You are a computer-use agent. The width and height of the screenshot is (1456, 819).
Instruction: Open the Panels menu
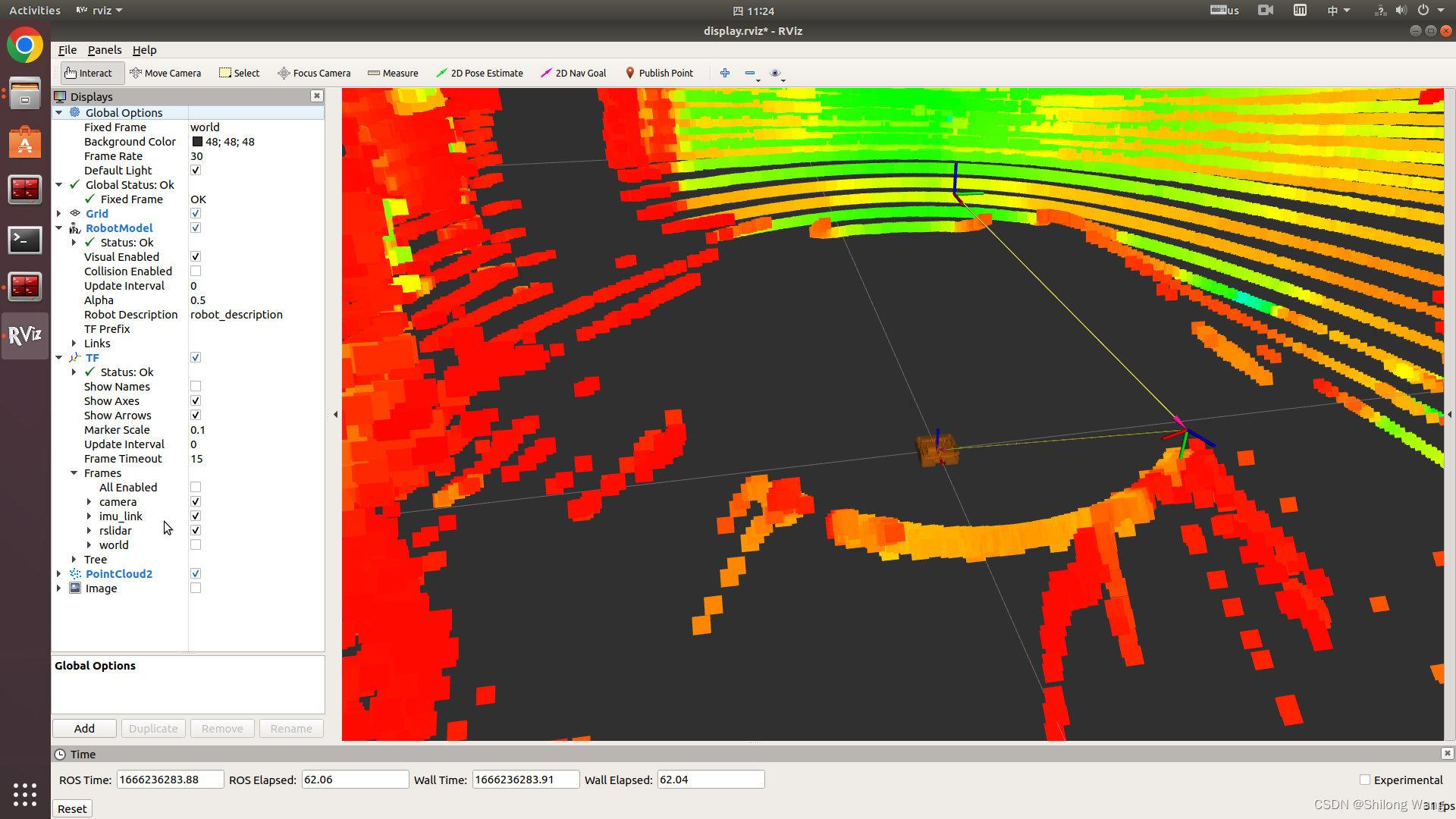click(104, 49)
